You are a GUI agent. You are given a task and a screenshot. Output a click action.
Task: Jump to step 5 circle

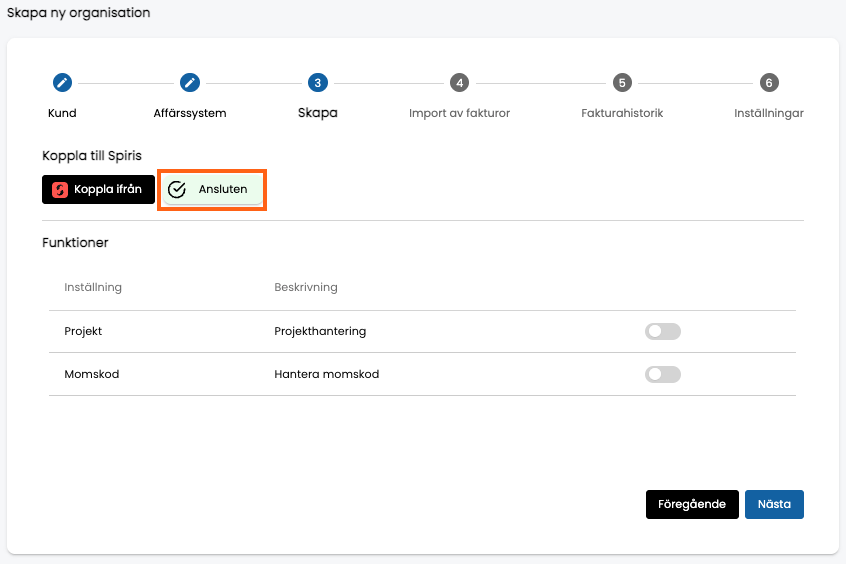tap(622, 83)
